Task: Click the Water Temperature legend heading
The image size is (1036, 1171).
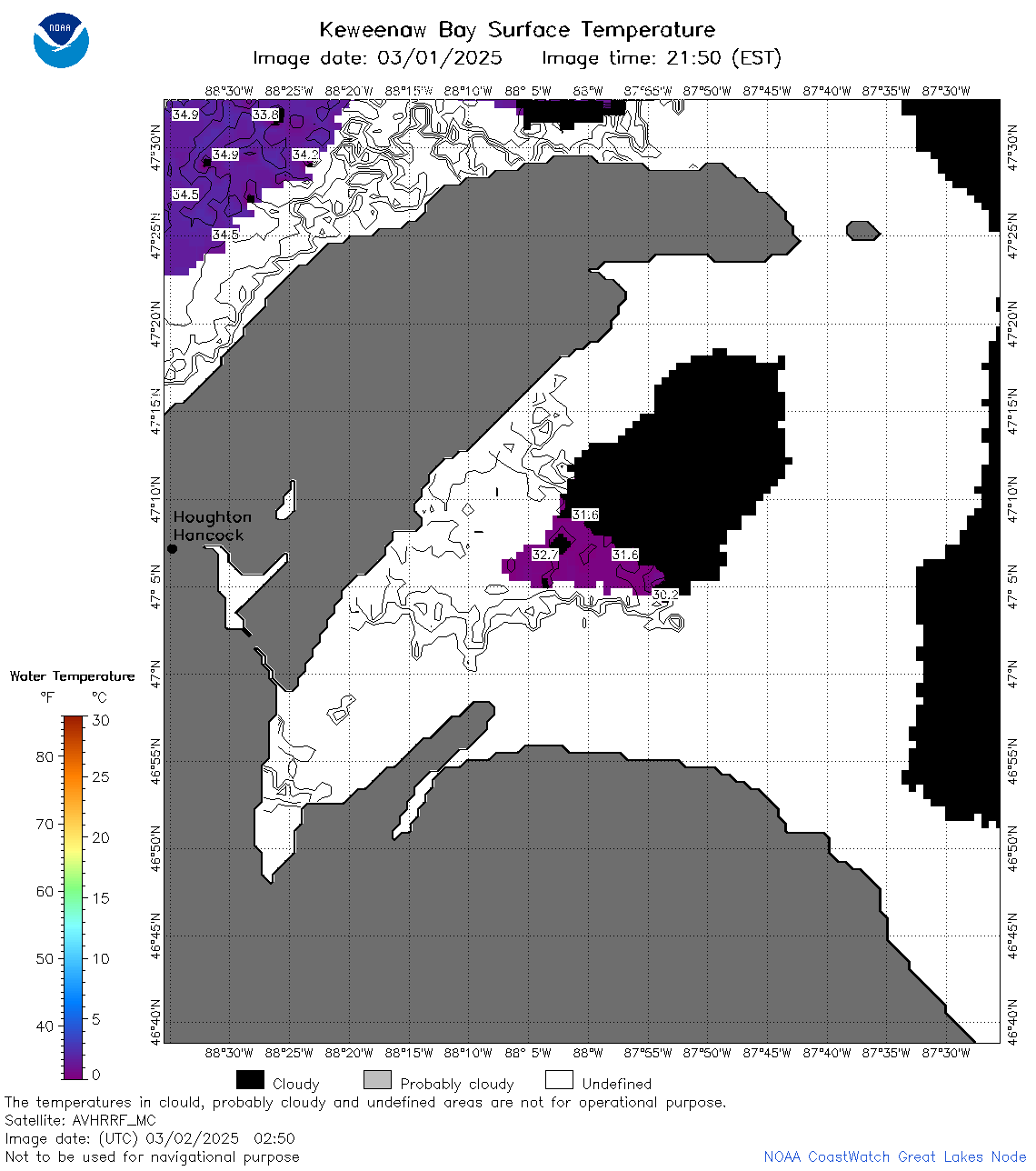Action: click(x=72, y=676)
